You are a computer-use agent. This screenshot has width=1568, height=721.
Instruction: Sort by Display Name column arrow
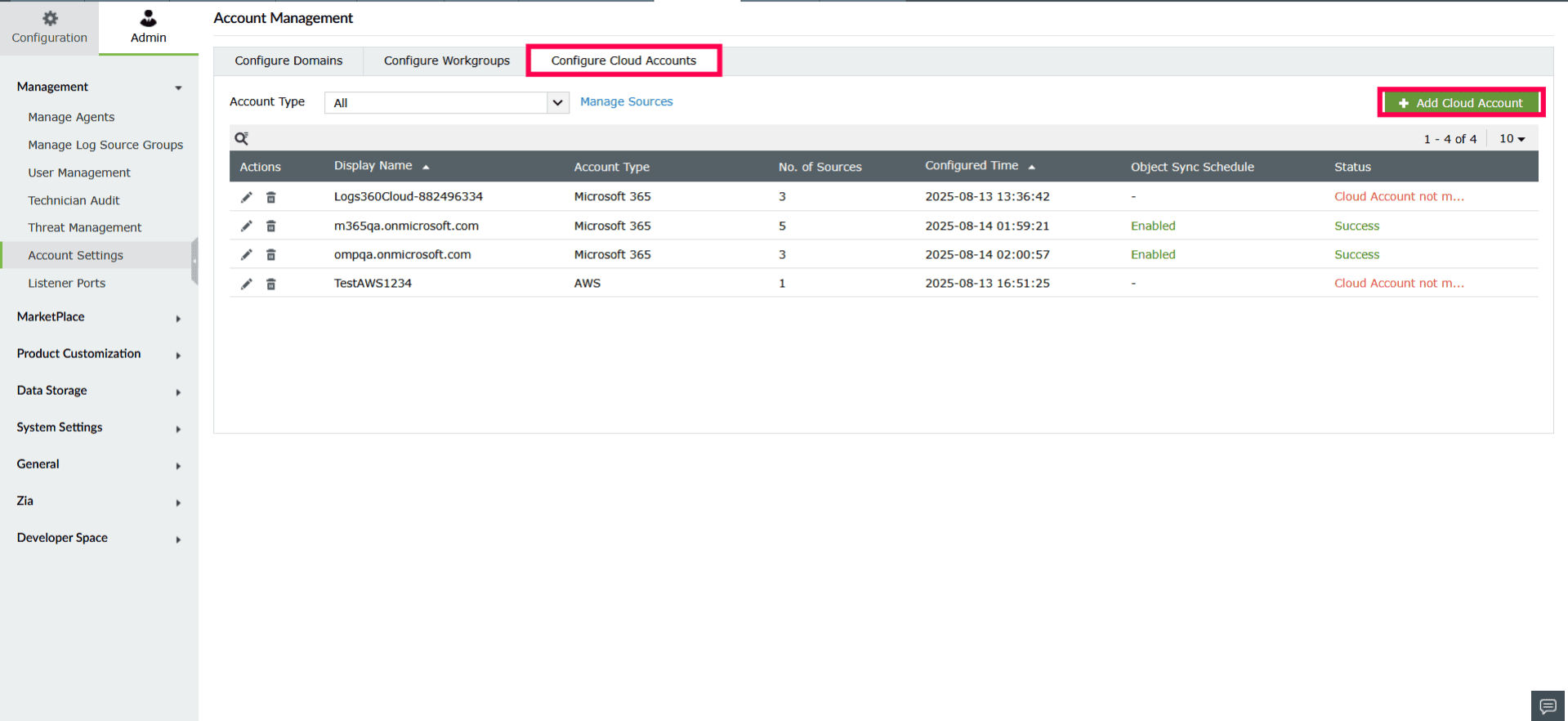coord(426,167)
